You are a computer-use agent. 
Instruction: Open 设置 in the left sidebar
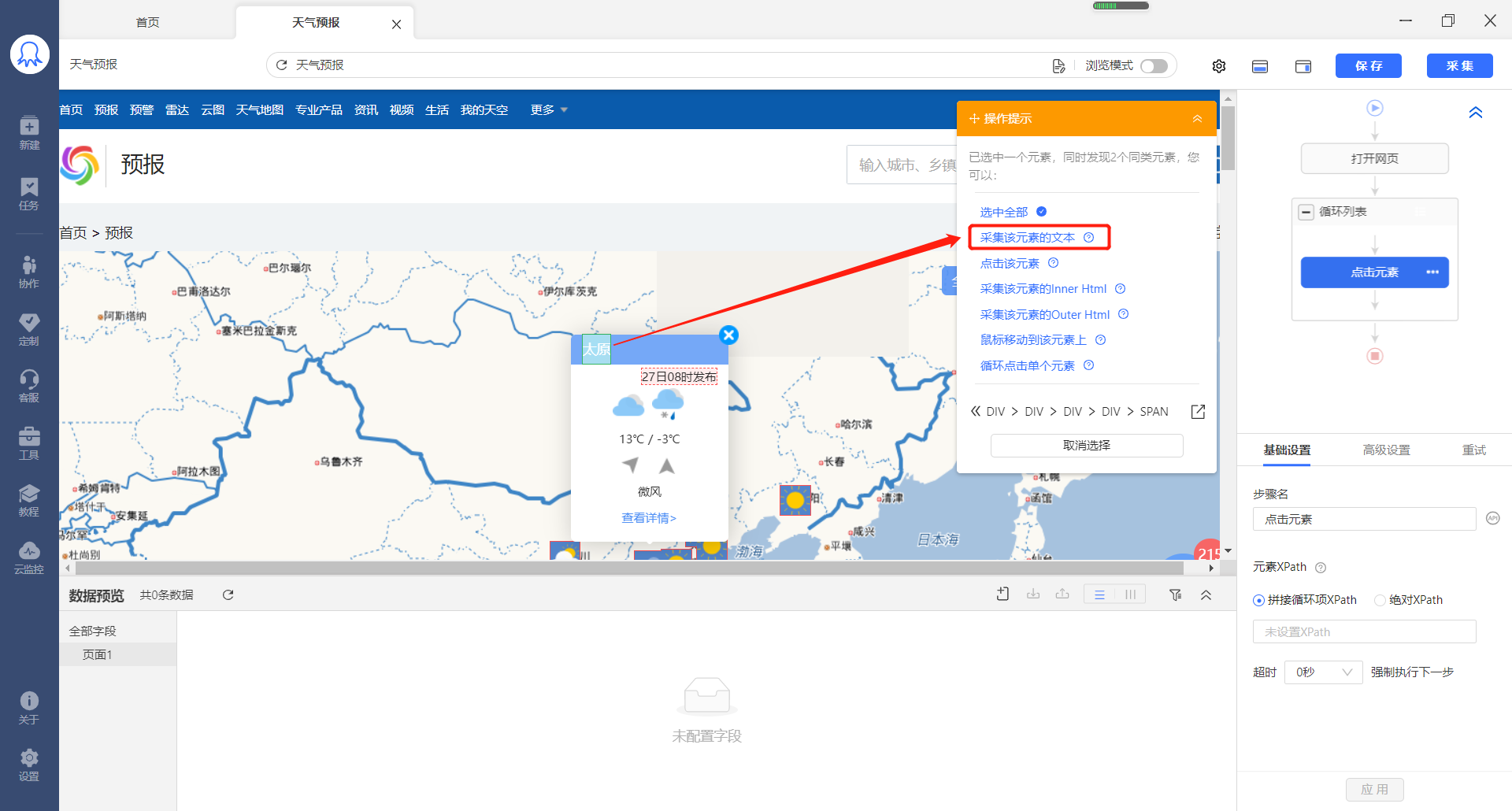coord(29,765)
